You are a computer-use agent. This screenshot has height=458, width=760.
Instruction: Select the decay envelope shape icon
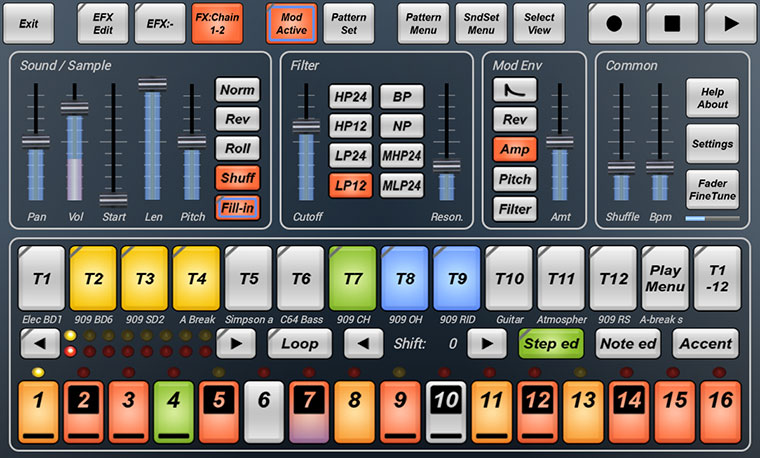coord(514,90)
